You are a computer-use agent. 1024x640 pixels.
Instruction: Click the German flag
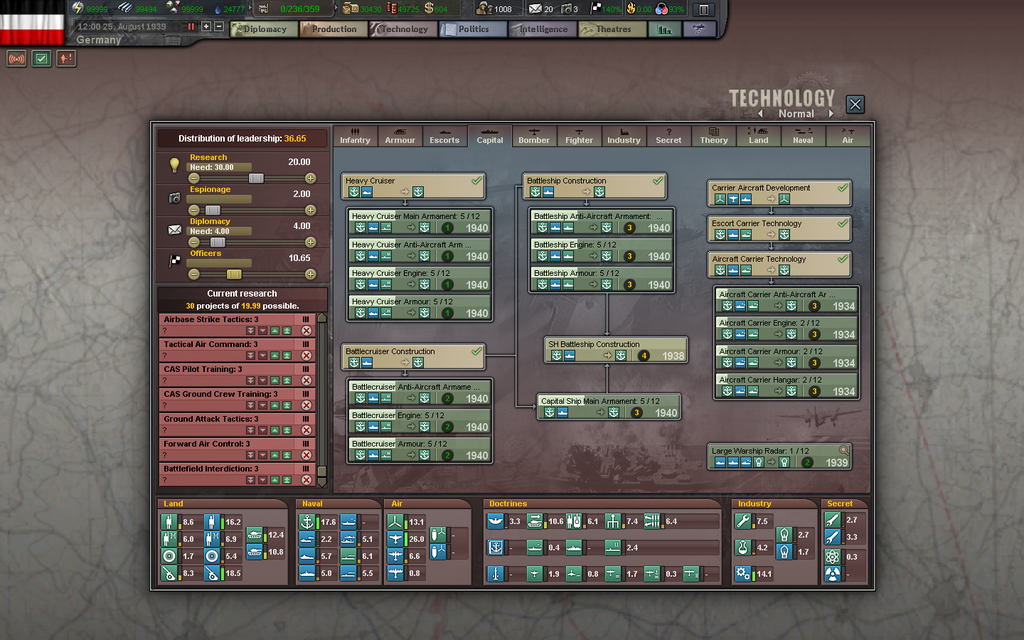32,24
